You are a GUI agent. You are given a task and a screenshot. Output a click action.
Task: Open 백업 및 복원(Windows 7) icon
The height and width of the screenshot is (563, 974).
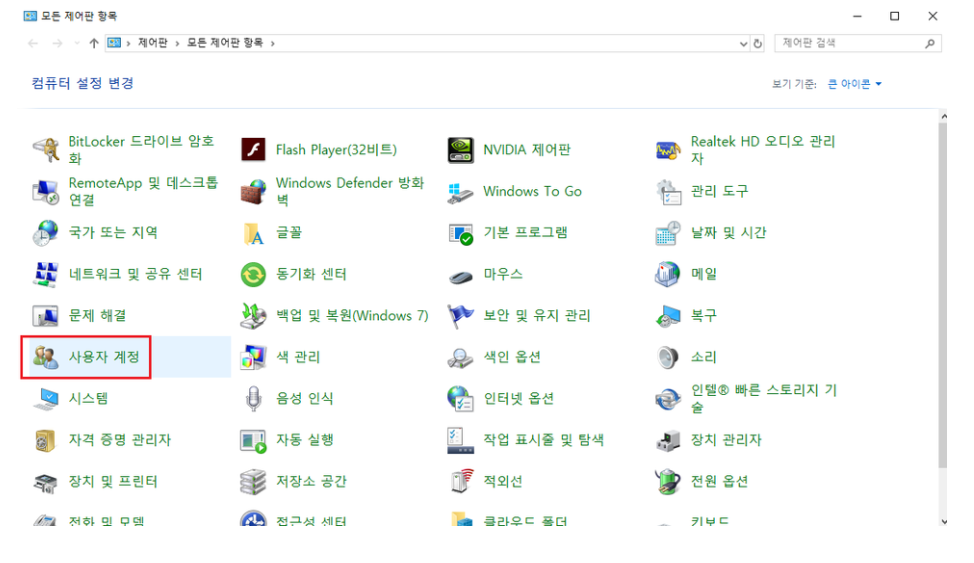[x=253, y=316]
